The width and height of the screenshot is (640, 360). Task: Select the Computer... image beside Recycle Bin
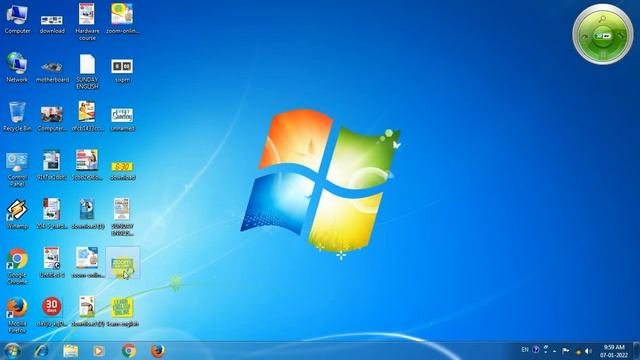(x=52, y=119)
